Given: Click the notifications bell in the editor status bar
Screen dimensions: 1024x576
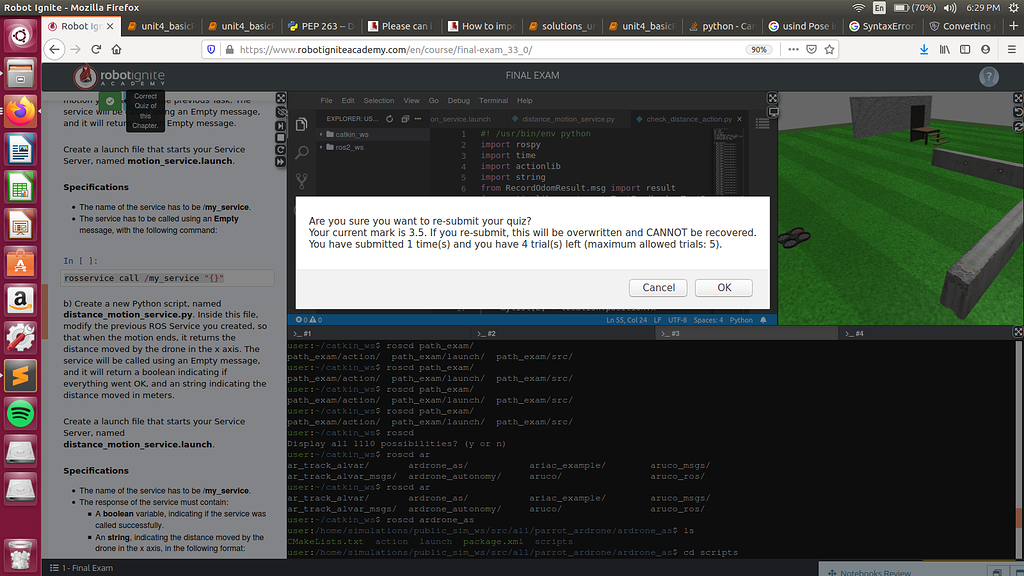Looking at the screenshot, I should pos(761,318).
